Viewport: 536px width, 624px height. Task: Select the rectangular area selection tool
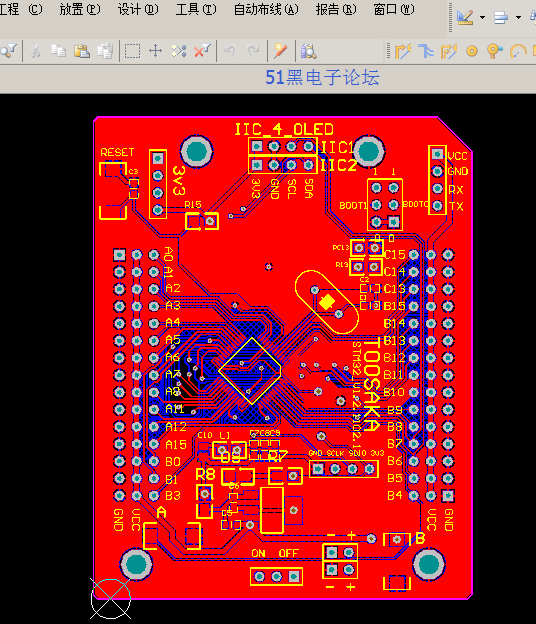coord(132,51)
